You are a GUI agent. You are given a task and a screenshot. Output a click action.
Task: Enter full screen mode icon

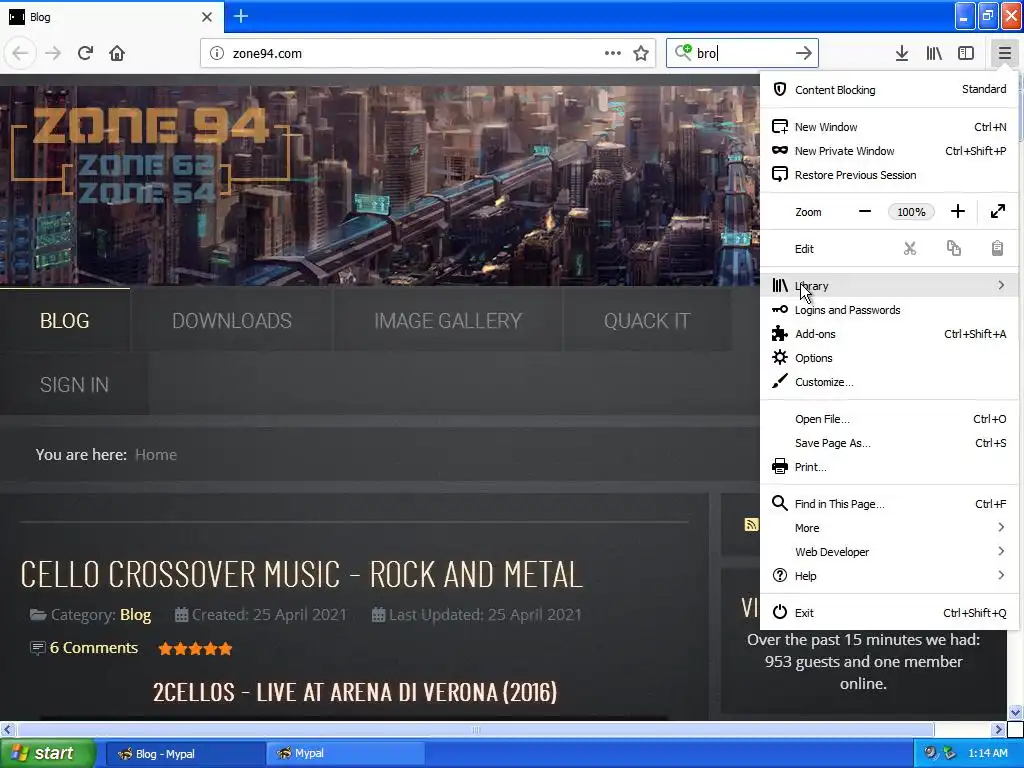(x=997, y=212)
